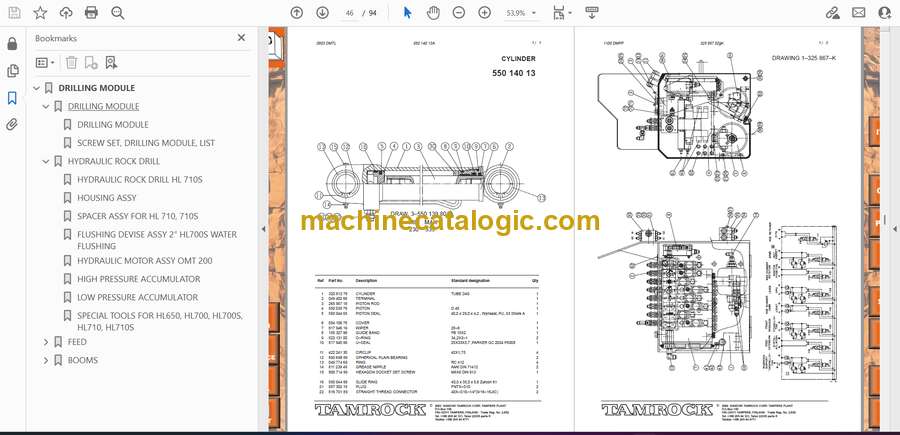900x435 pixels.
Task: Select the FEED bookmark label
Action: pos(77,342)
